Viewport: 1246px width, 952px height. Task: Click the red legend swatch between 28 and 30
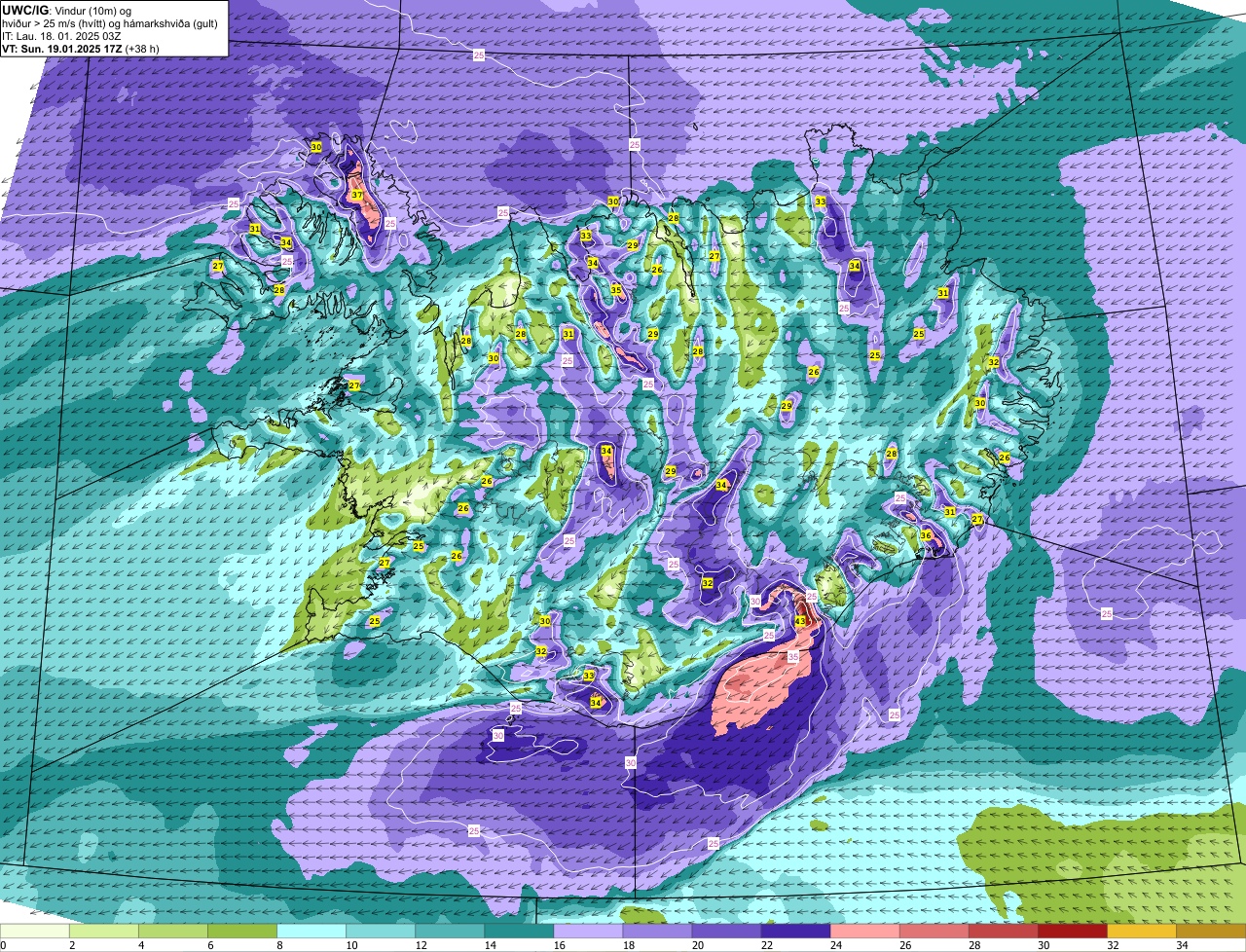[x=1003, y=931]
